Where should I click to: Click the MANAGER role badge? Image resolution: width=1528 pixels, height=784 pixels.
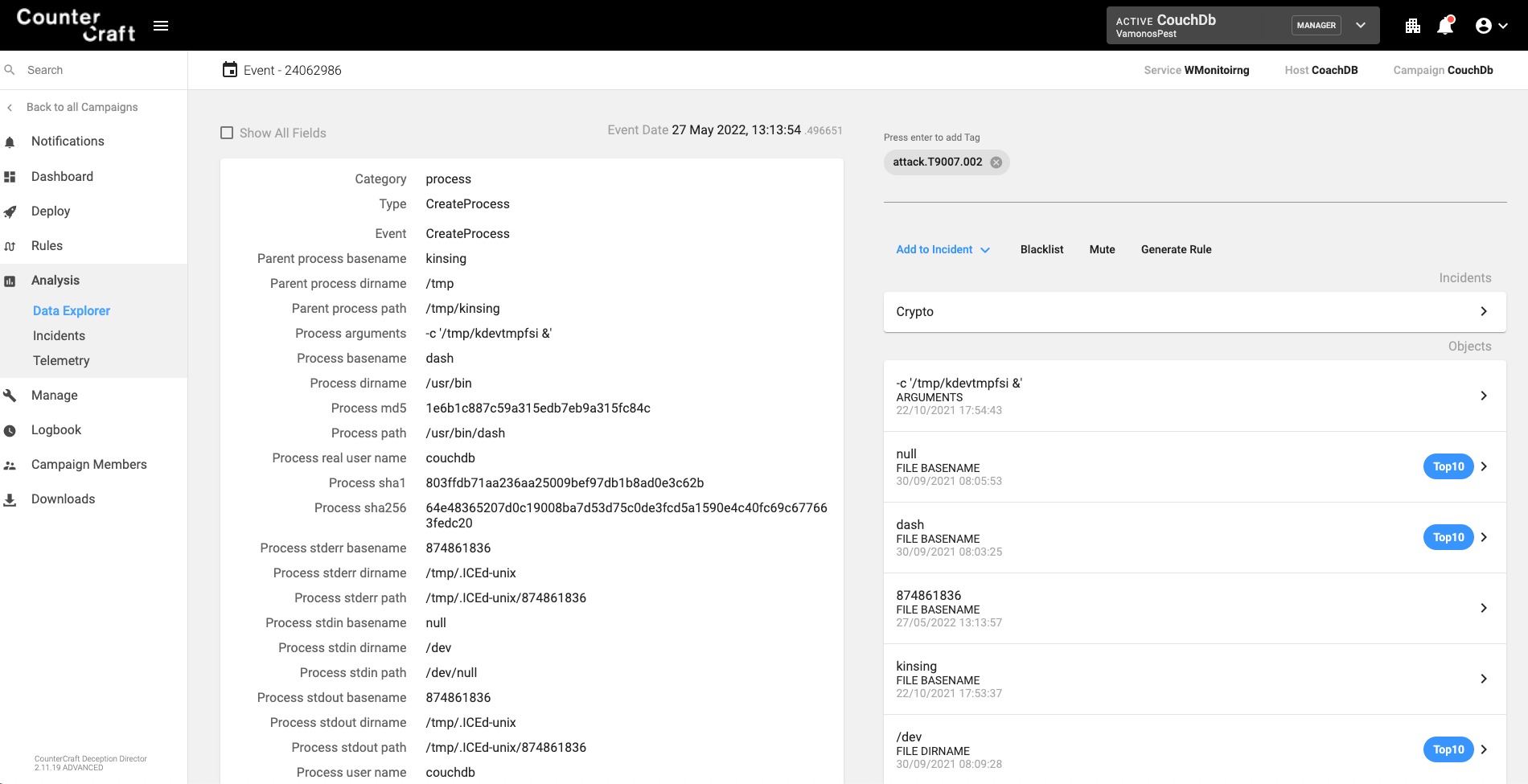click(x=1316, y=25)
